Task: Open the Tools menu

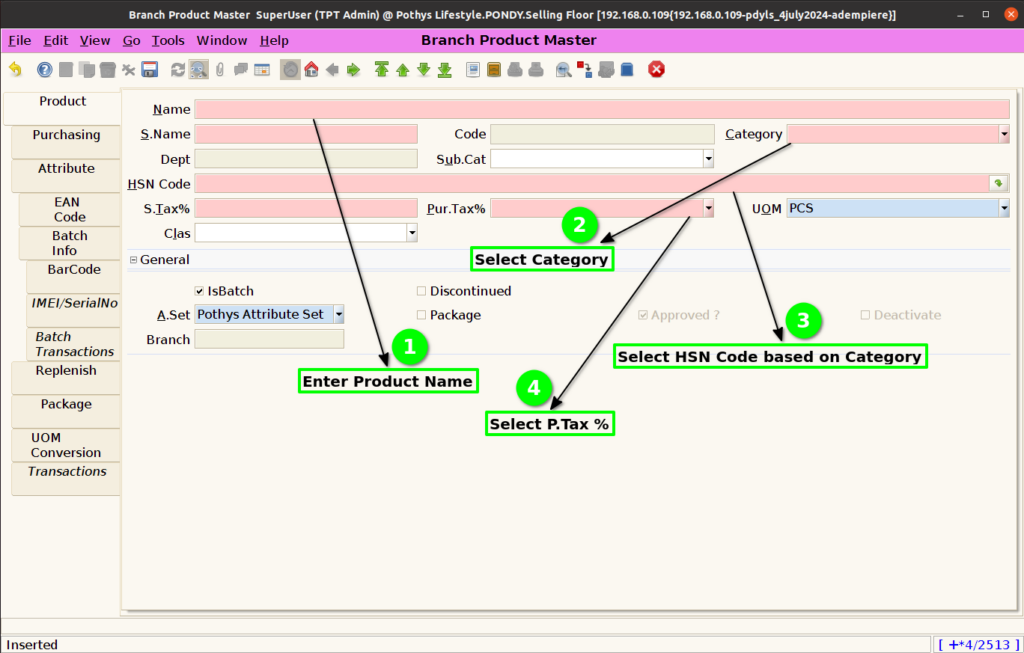Action: [168, 40]
